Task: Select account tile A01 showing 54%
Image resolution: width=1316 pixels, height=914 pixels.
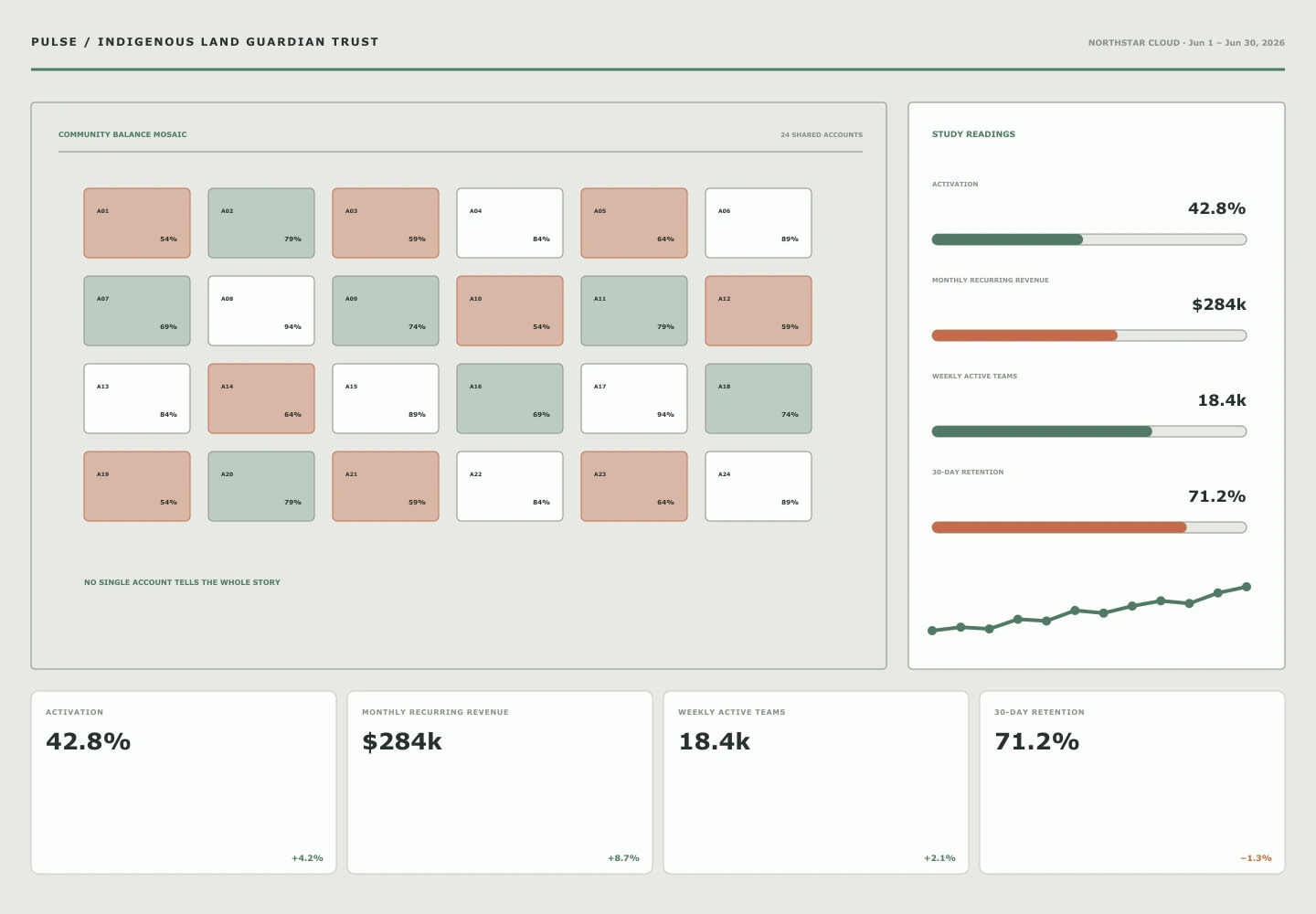Action: click(137, 223)
